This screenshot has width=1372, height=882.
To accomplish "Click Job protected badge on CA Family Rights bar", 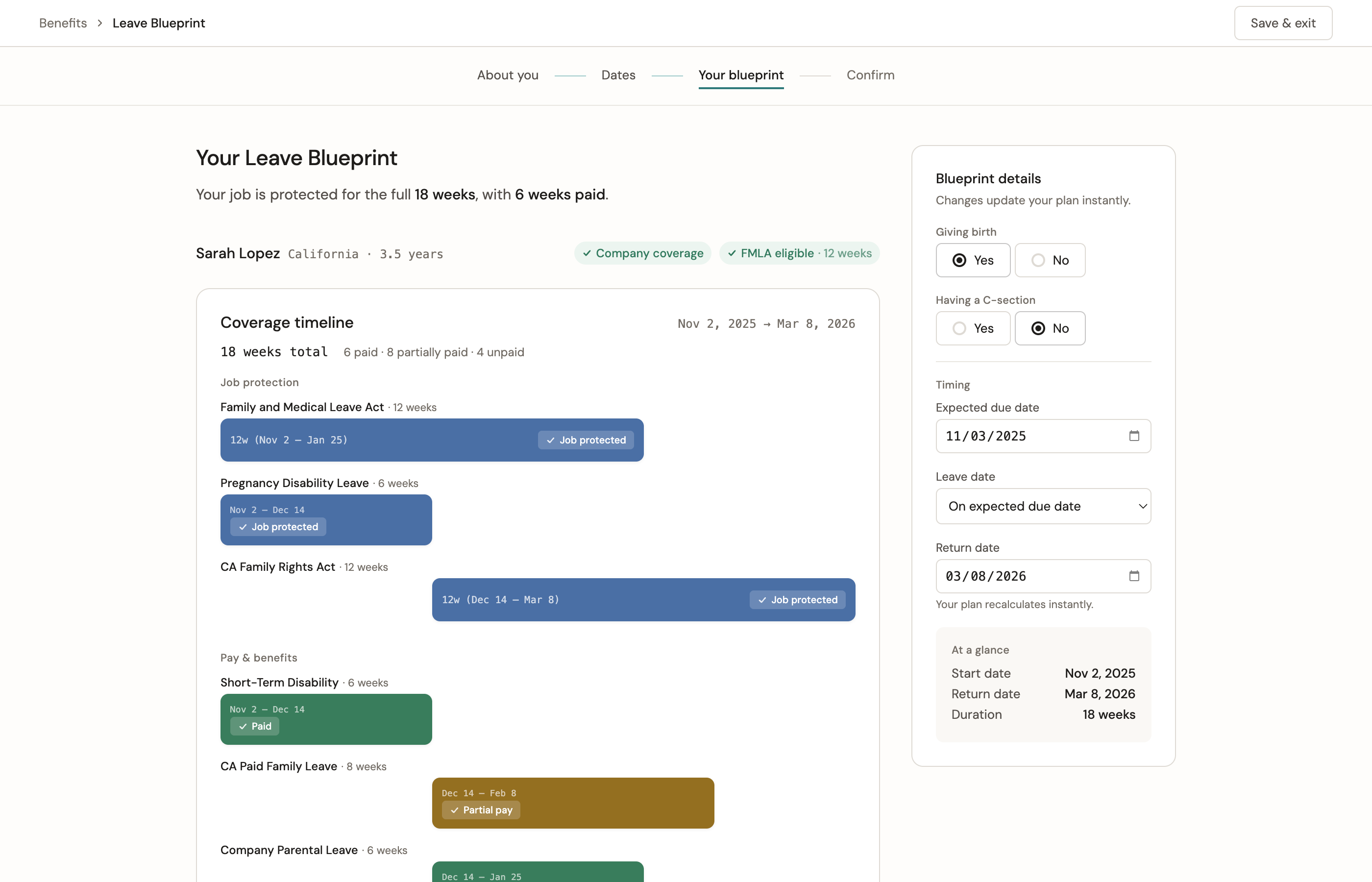I will [797, 600].
